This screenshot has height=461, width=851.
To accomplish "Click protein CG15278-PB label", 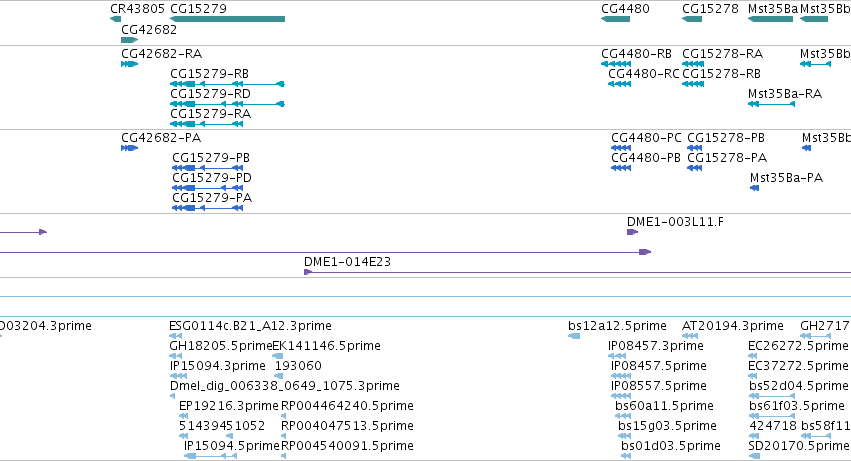I will pyautogui.click(x=726, y=138).
